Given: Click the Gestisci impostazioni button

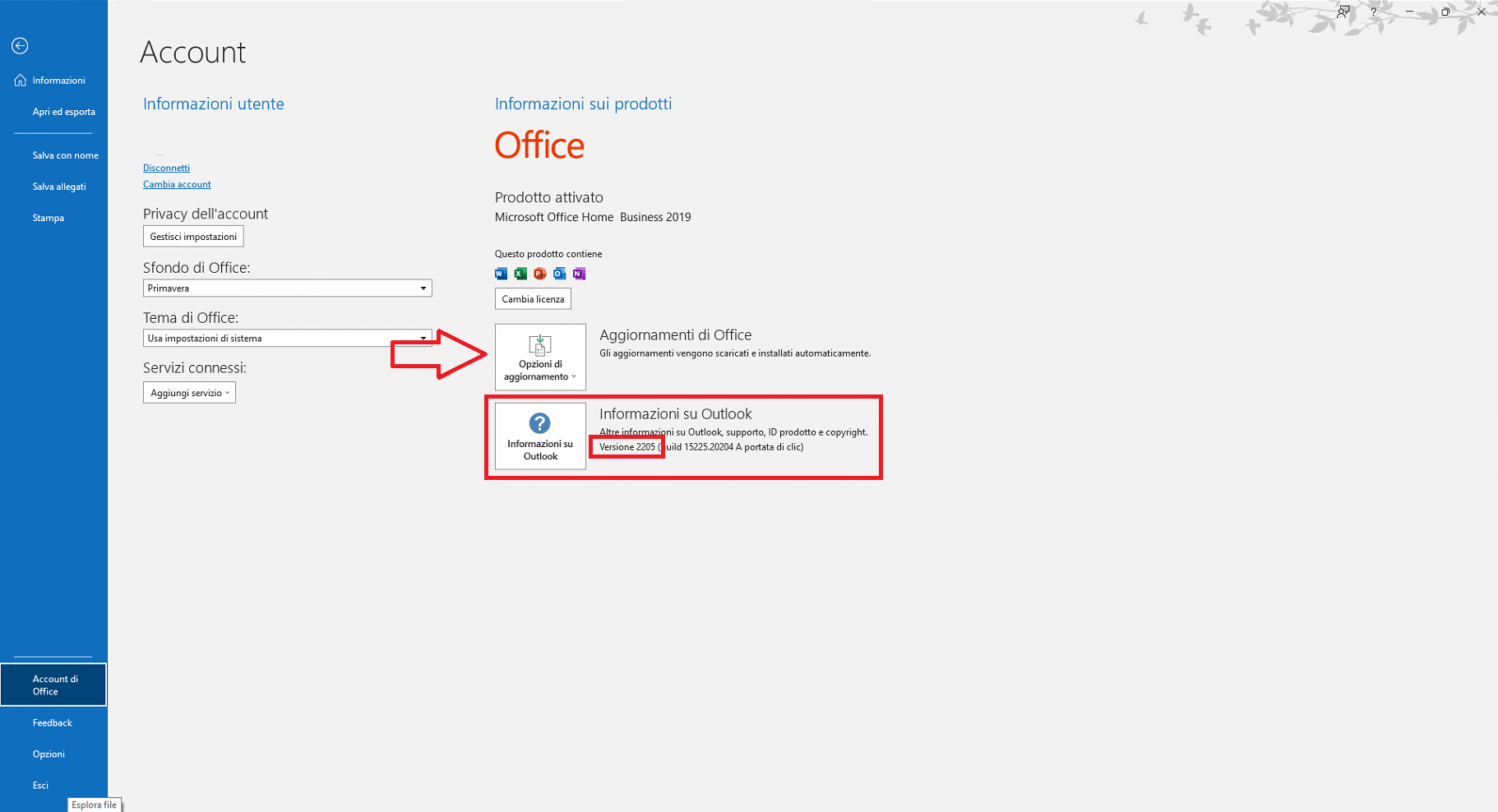Looking at the screenshot, I should click(193, 237).
